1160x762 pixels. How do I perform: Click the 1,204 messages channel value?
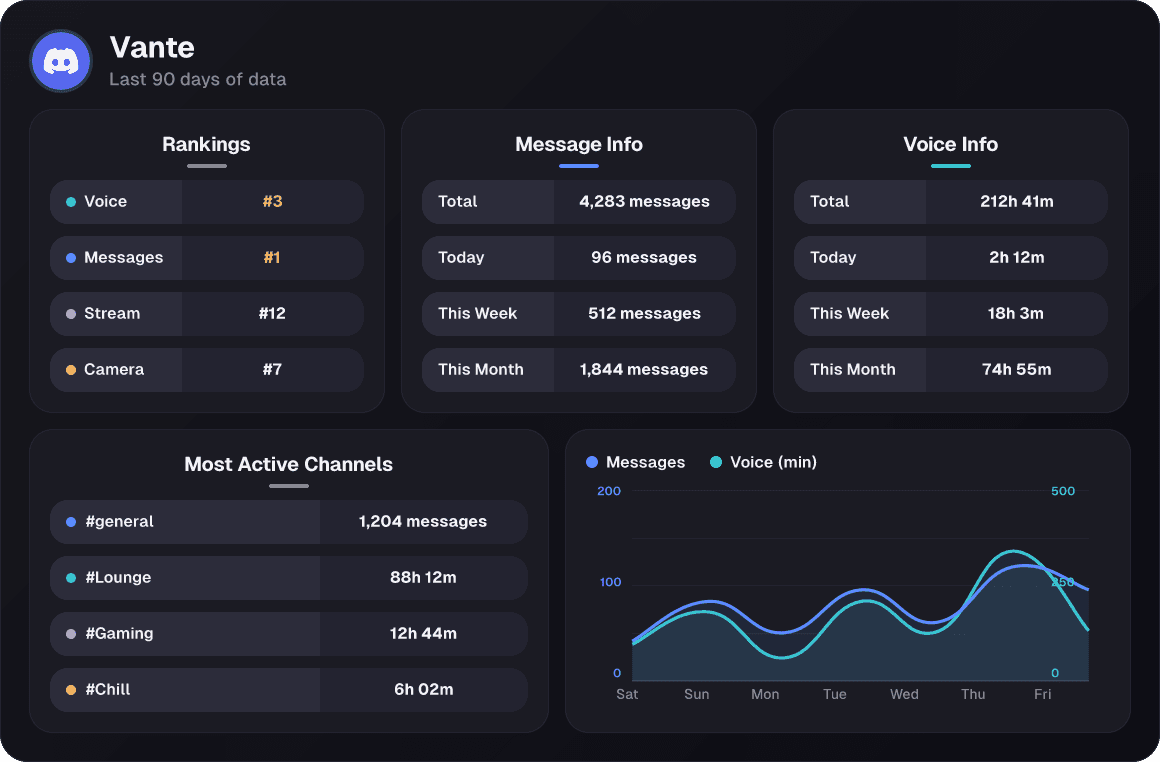coord(423,522)
